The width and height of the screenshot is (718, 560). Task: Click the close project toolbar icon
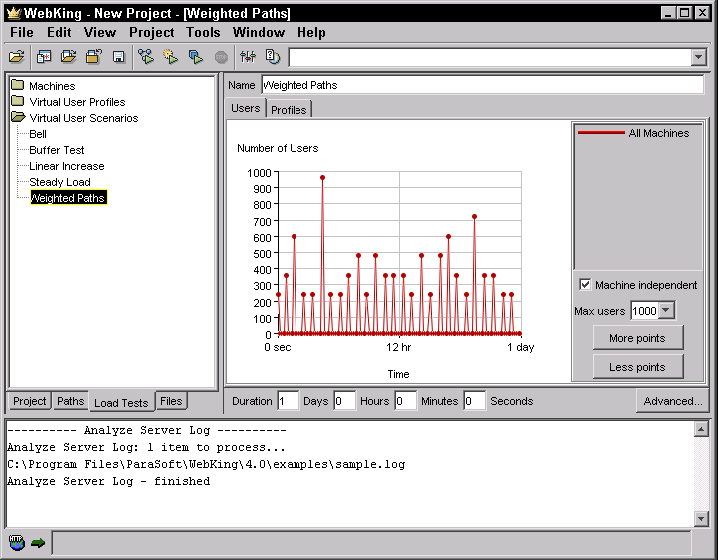[x=94, y=57]
